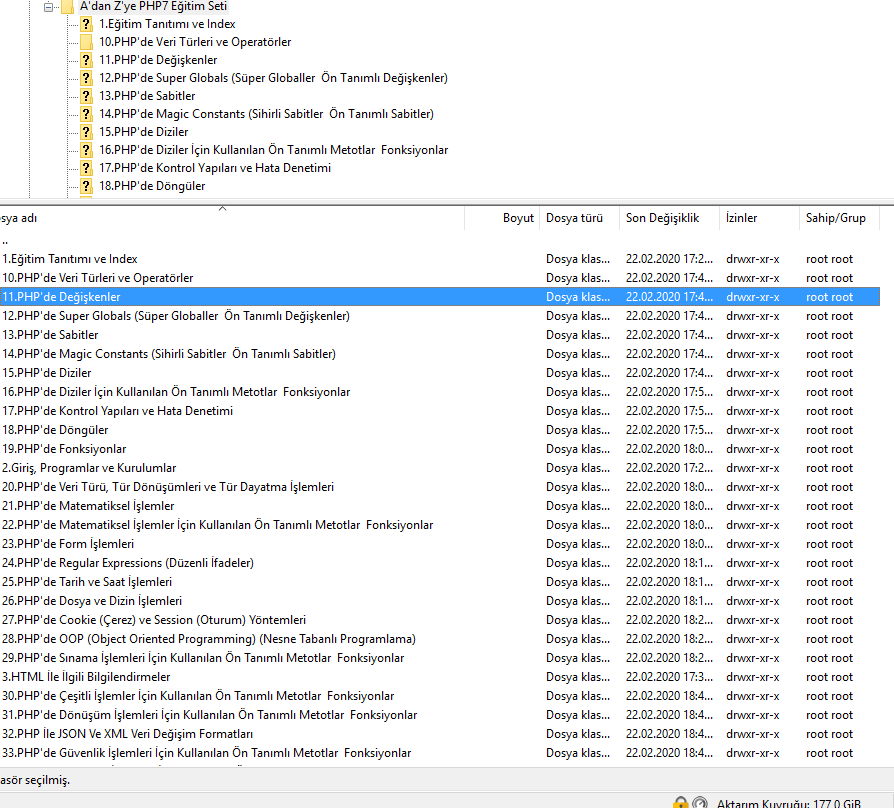Sort by the Son Değişiklik column header
Viewport: 894px width, 808px height.
pyautogui.click(x=669, y=218)
